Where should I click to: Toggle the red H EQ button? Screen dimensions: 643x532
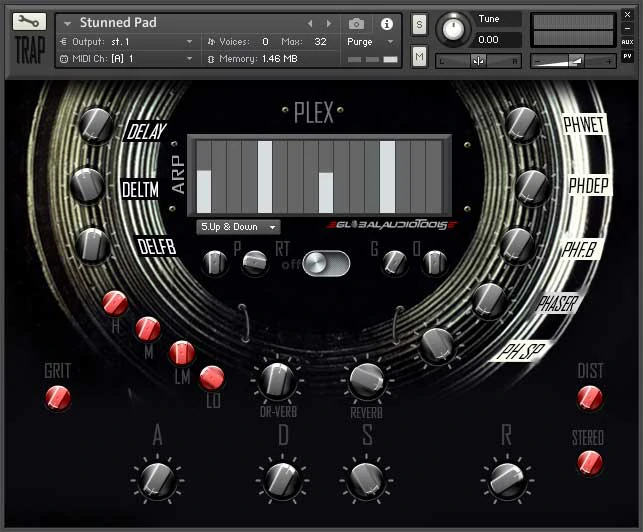pos(115,304)
